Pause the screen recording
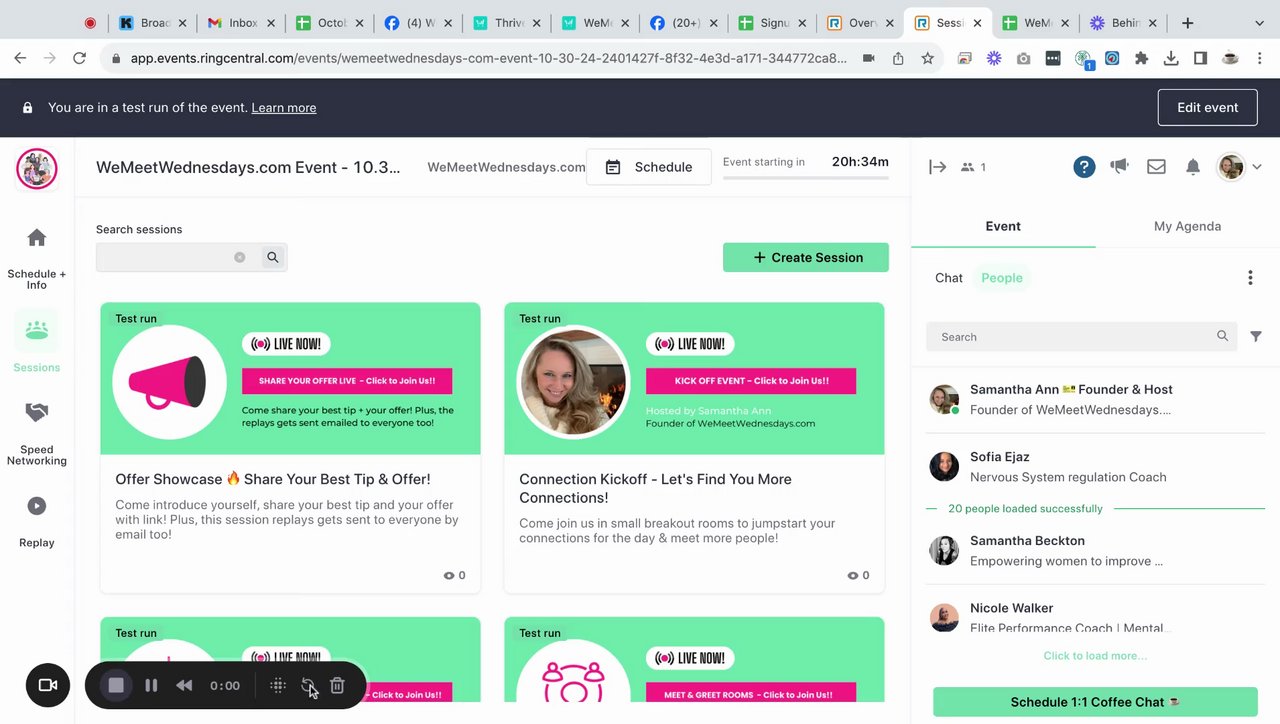Image resolution: width=1280 pixels, height=724 pixels. (151, 685)
